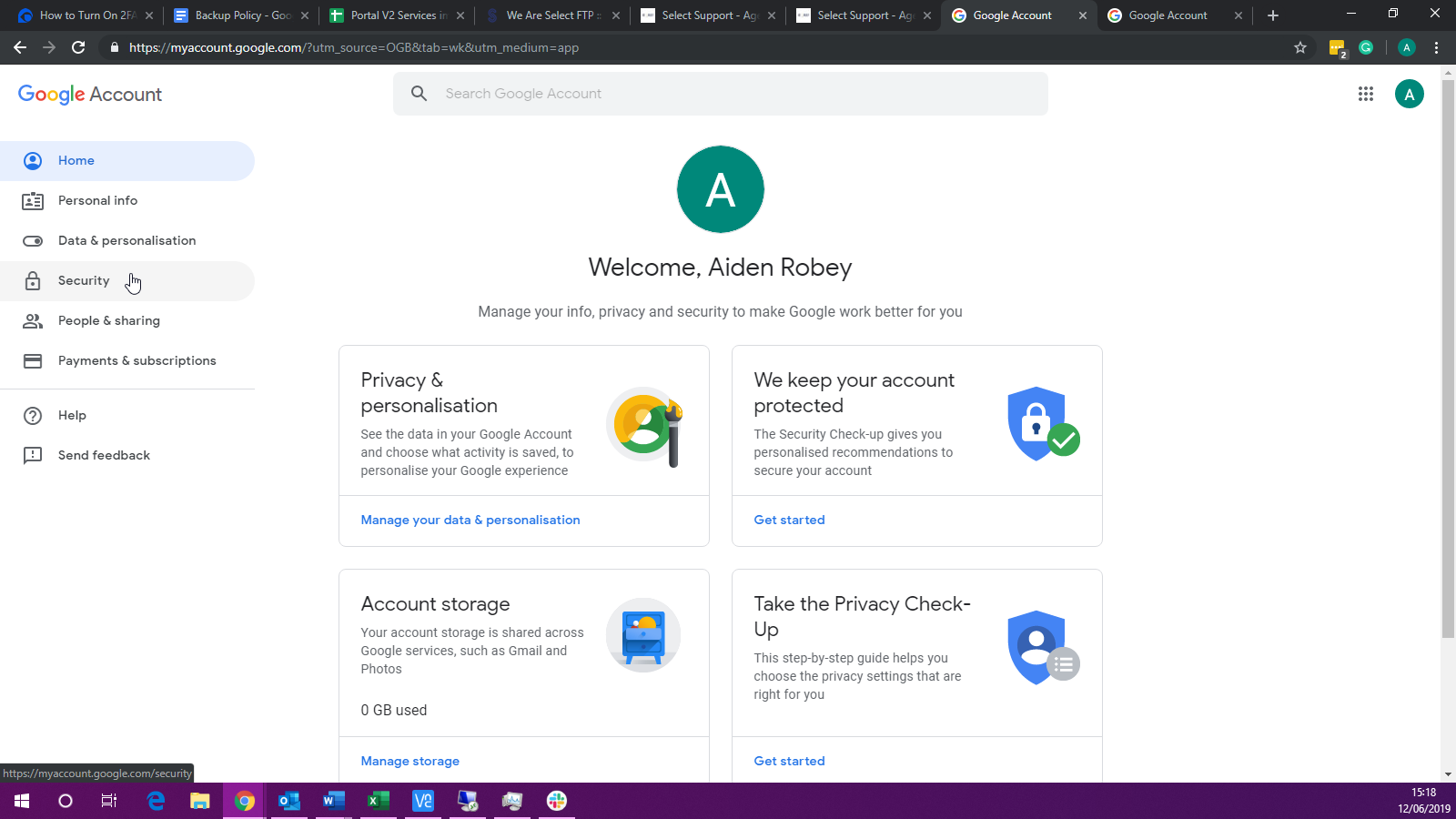
Task: Open a new browser tab
Action: point(1273,15)
